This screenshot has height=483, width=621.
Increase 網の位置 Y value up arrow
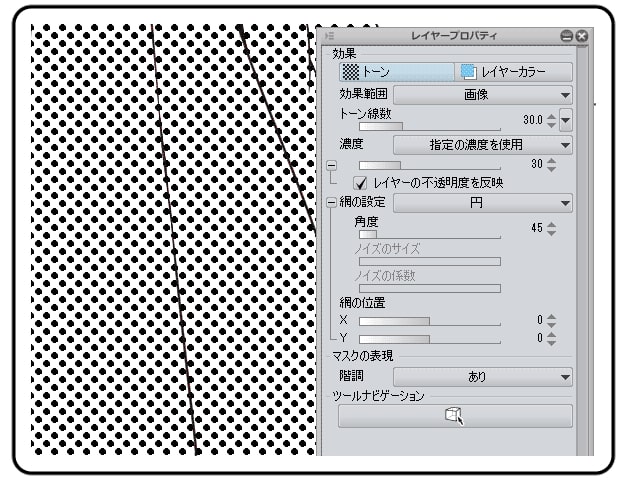pos(551,335)
